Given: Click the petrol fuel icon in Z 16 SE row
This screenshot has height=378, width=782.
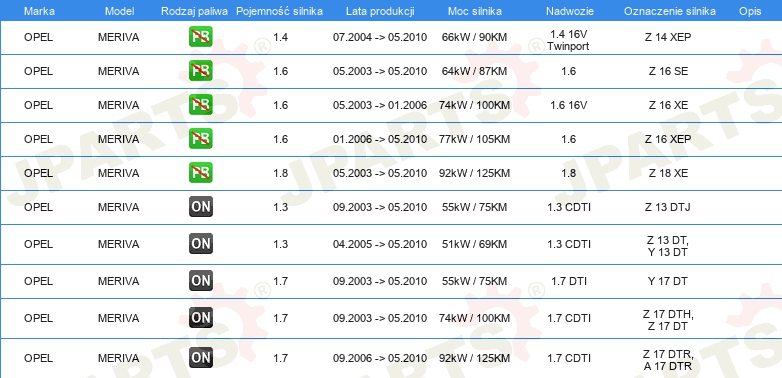Looking at the screenshot, I should pyautogui.click(x=201, y=71).
